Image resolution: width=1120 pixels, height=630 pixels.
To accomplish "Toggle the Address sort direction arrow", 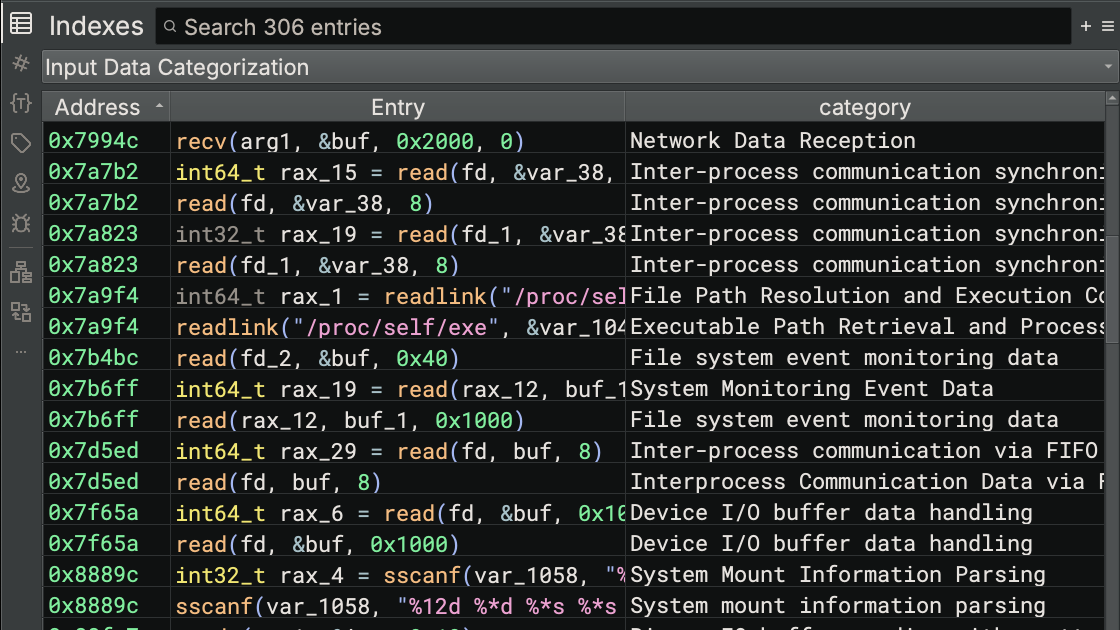I will [159, 106].
